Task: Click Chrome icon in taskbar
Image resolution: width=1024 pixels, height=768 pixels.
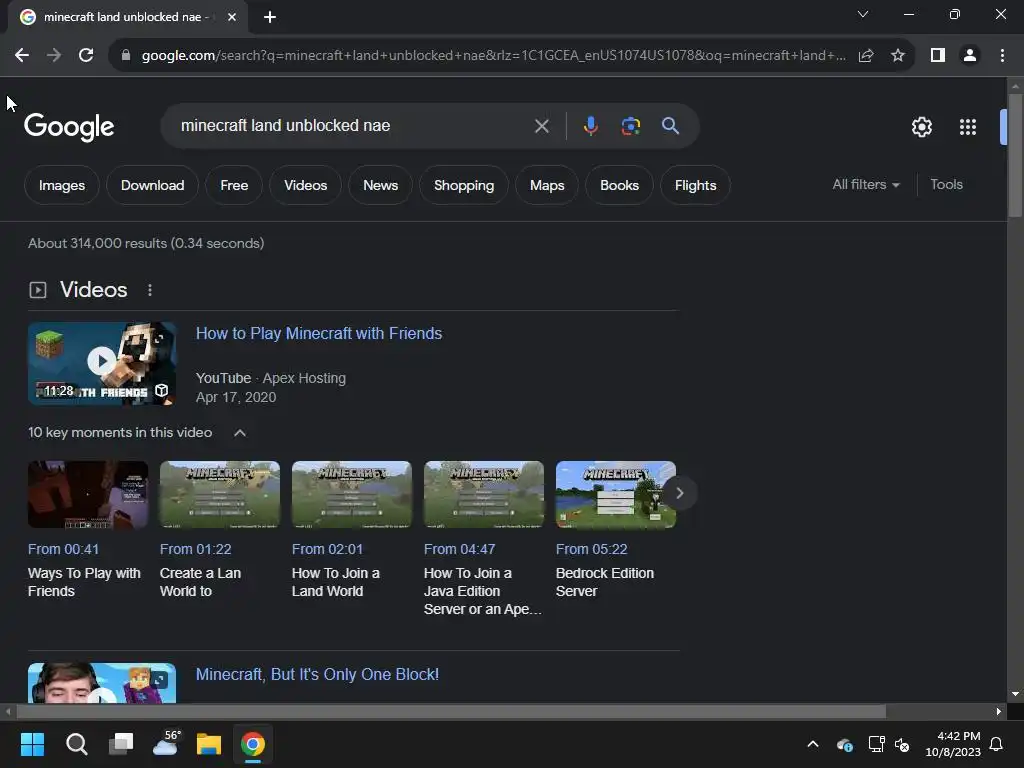Action: click(253, 744)
